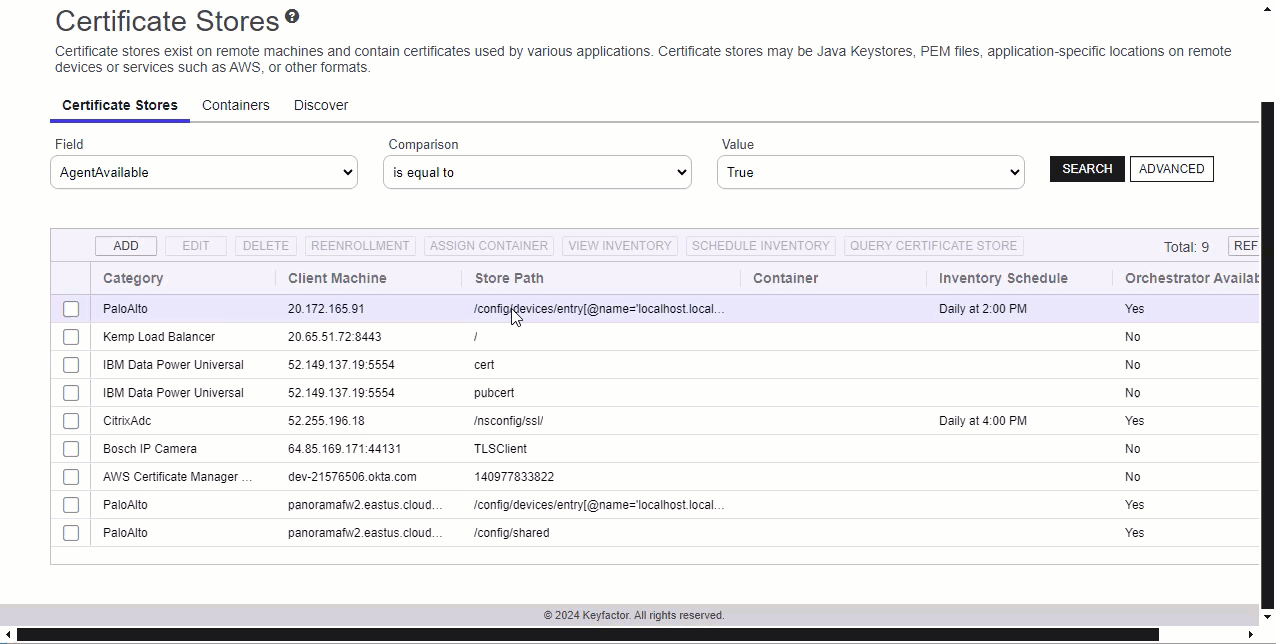The width and height of the screenshot is (1276, 644).
Task: Click the ADD button in the grid toolbar
Action: pyautogui.click(x=126, y=246)
